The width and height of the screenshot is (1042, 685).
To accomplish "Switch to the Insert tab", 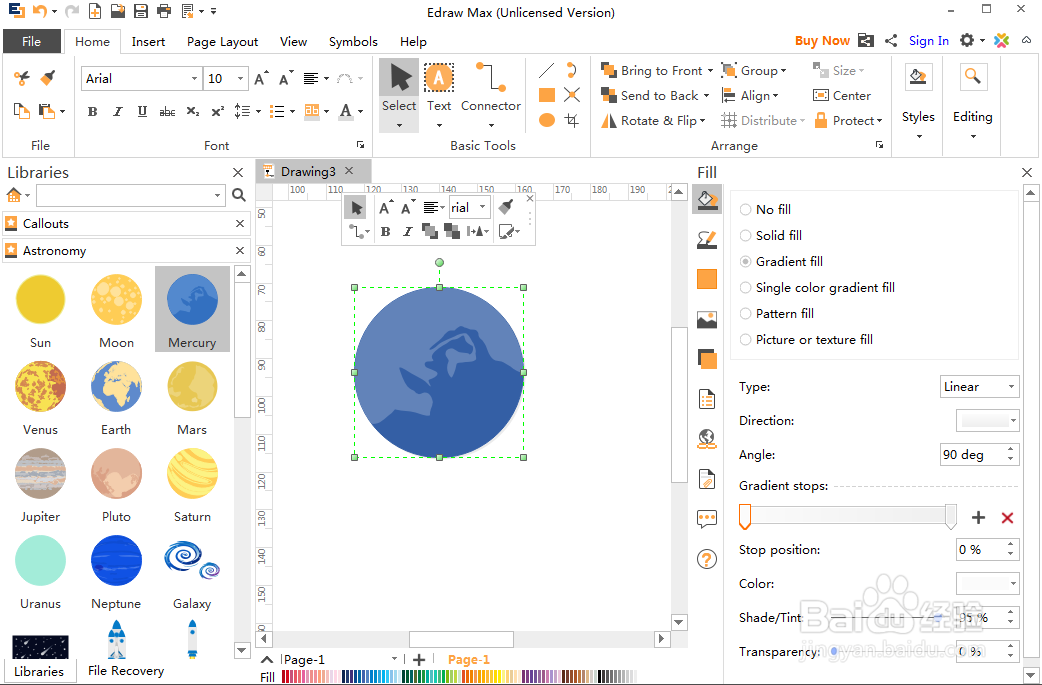I will point(148,41).
